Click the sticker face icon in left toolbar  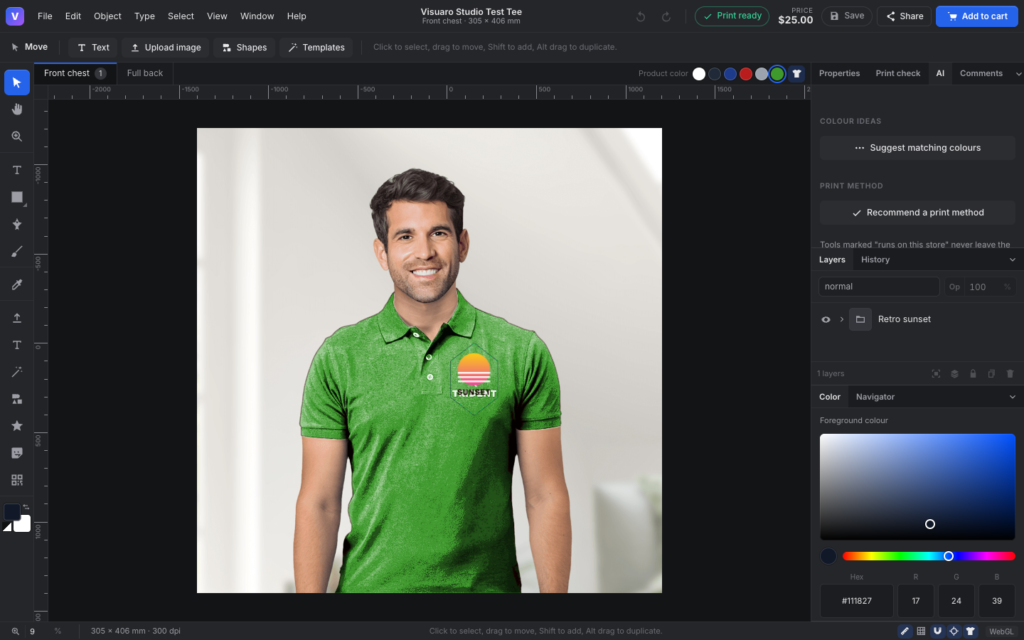[x=17, y=453]
